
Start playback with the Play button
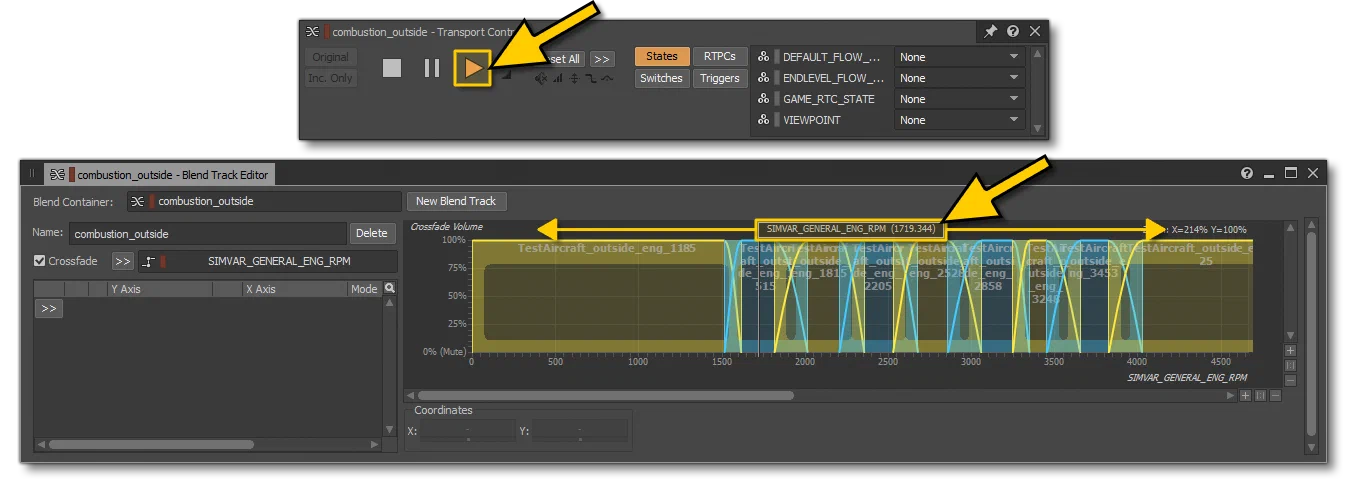click(x=473, y=68)
